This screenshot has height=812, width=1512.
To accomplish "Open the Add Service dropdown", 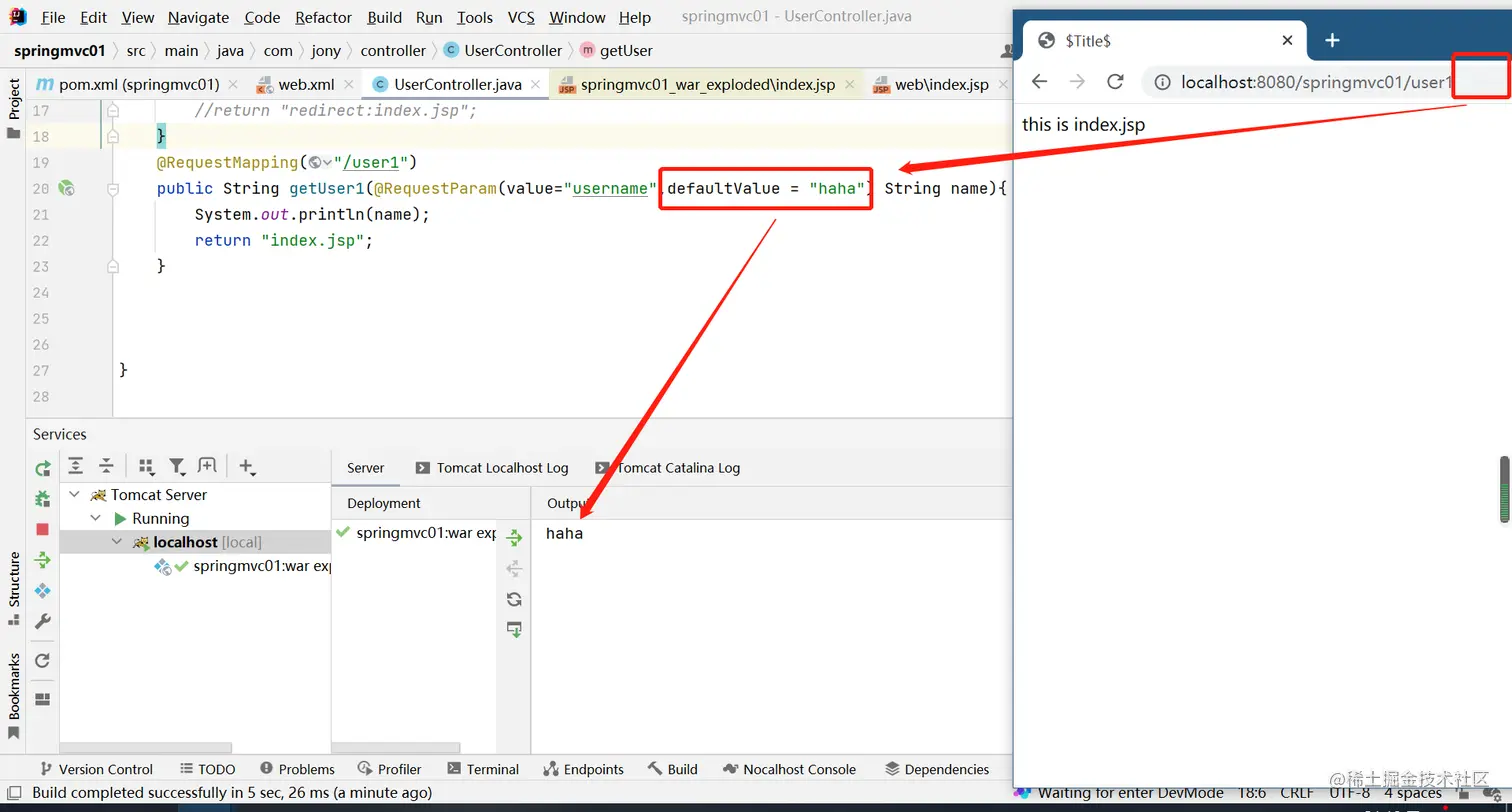I will coord(247,467).
